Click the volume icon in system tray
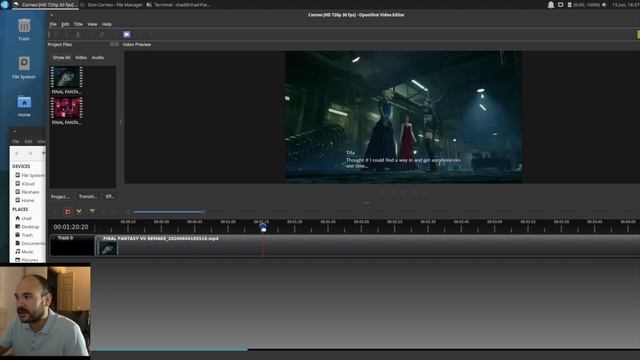The image size is (640, 360). coord(604,5)
